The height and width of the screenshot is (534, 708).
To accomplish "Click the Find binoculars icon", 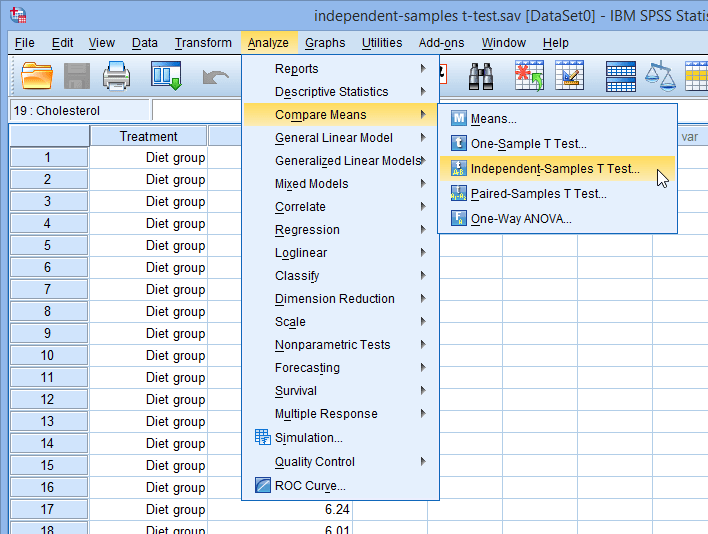I will tap(482, 76).
